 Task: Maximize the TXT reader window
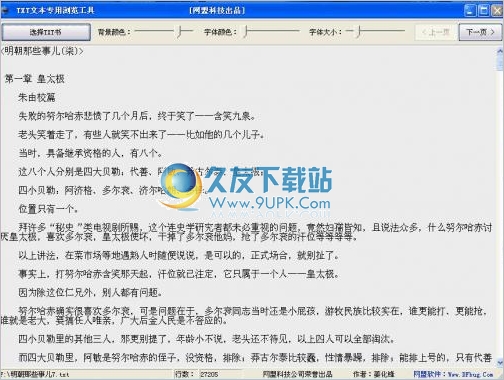484,10
